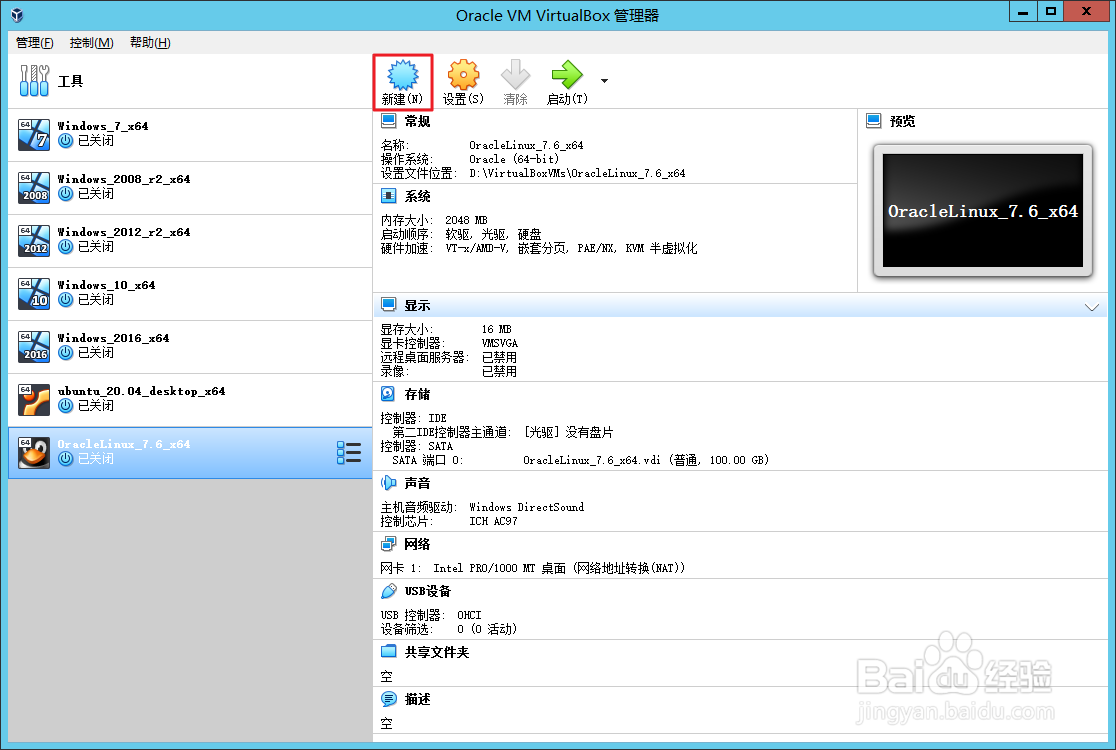This screenshot has width=1116, height=750.
Task: Click the Windows DirectSound audio driver value
Action: tap(527, 507)
